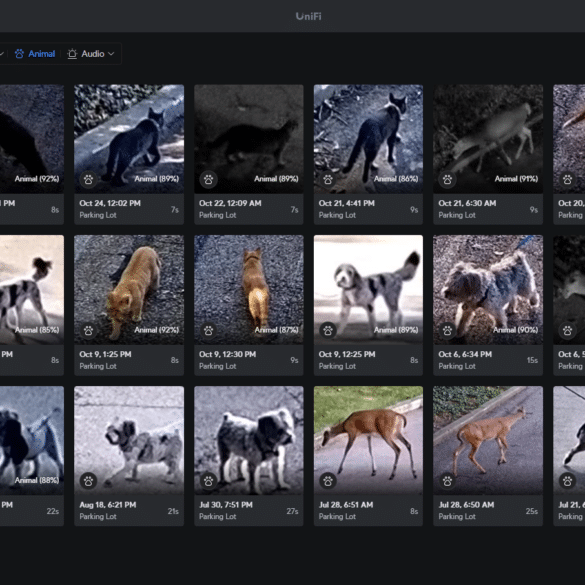This screenshot has height=585, width=585.
Task: Select the Animal detection filter
Action: (x=35, y=54)
